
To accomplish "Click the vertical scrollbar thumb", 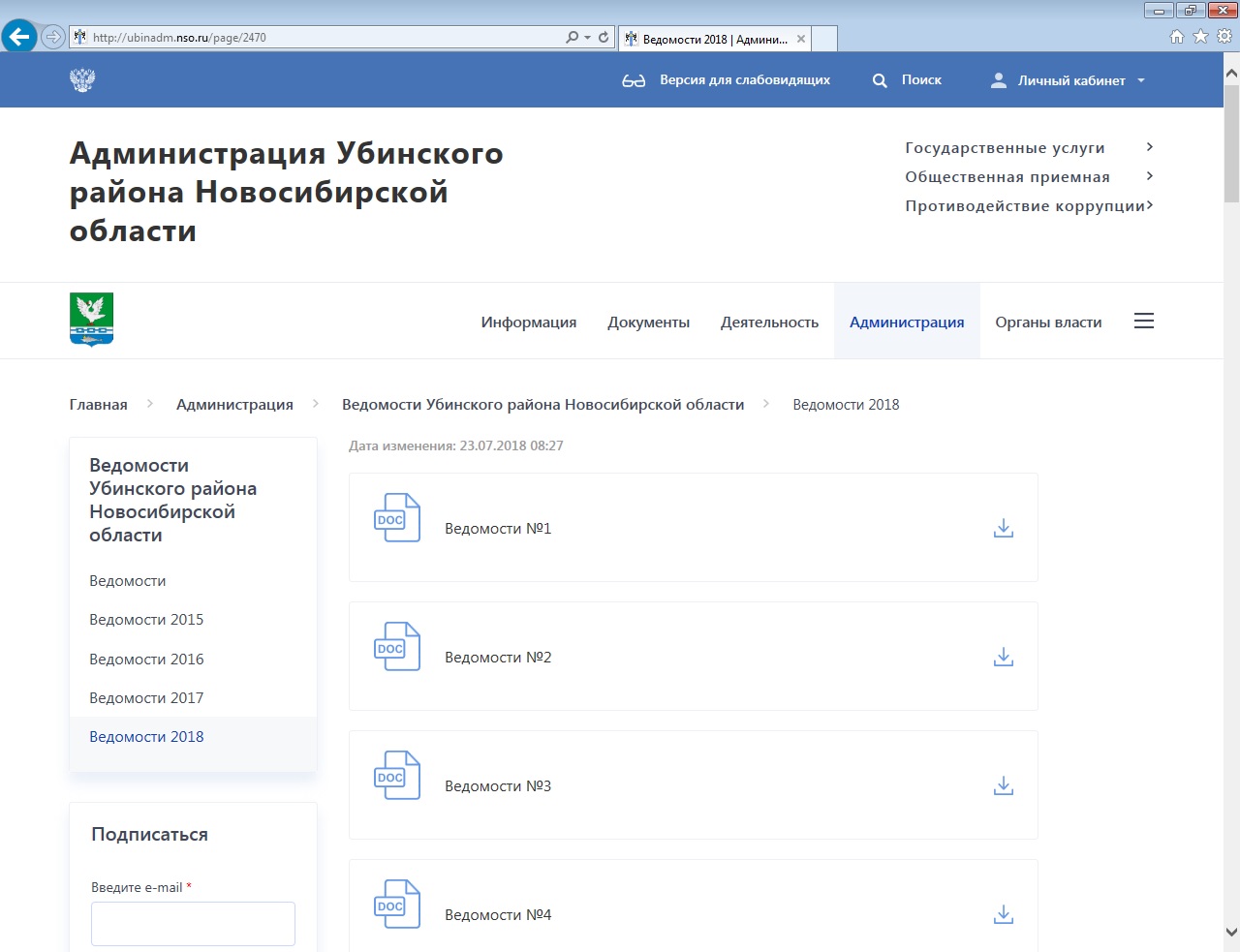I will pyautogui.click(x=1231, y=143).
